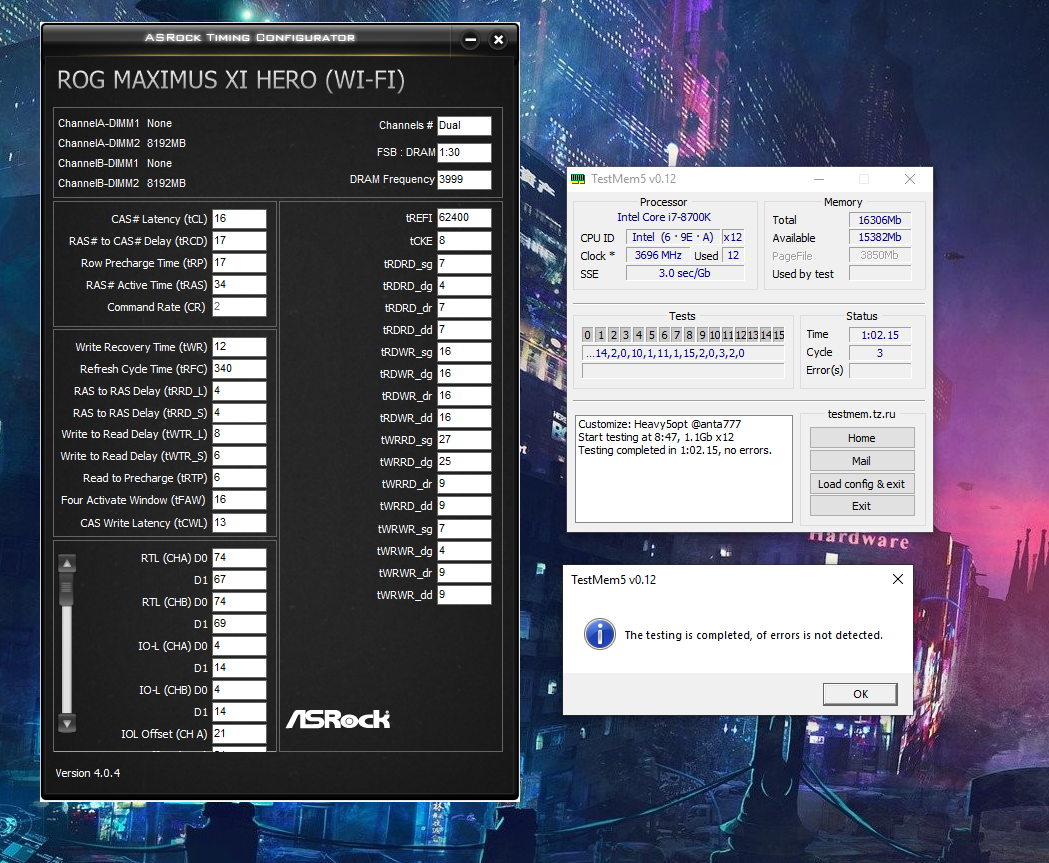This screenshot has width=1049, height=863.
Task: Click the RTL (CHB) D0 field
Action: [x=240, y=602]
